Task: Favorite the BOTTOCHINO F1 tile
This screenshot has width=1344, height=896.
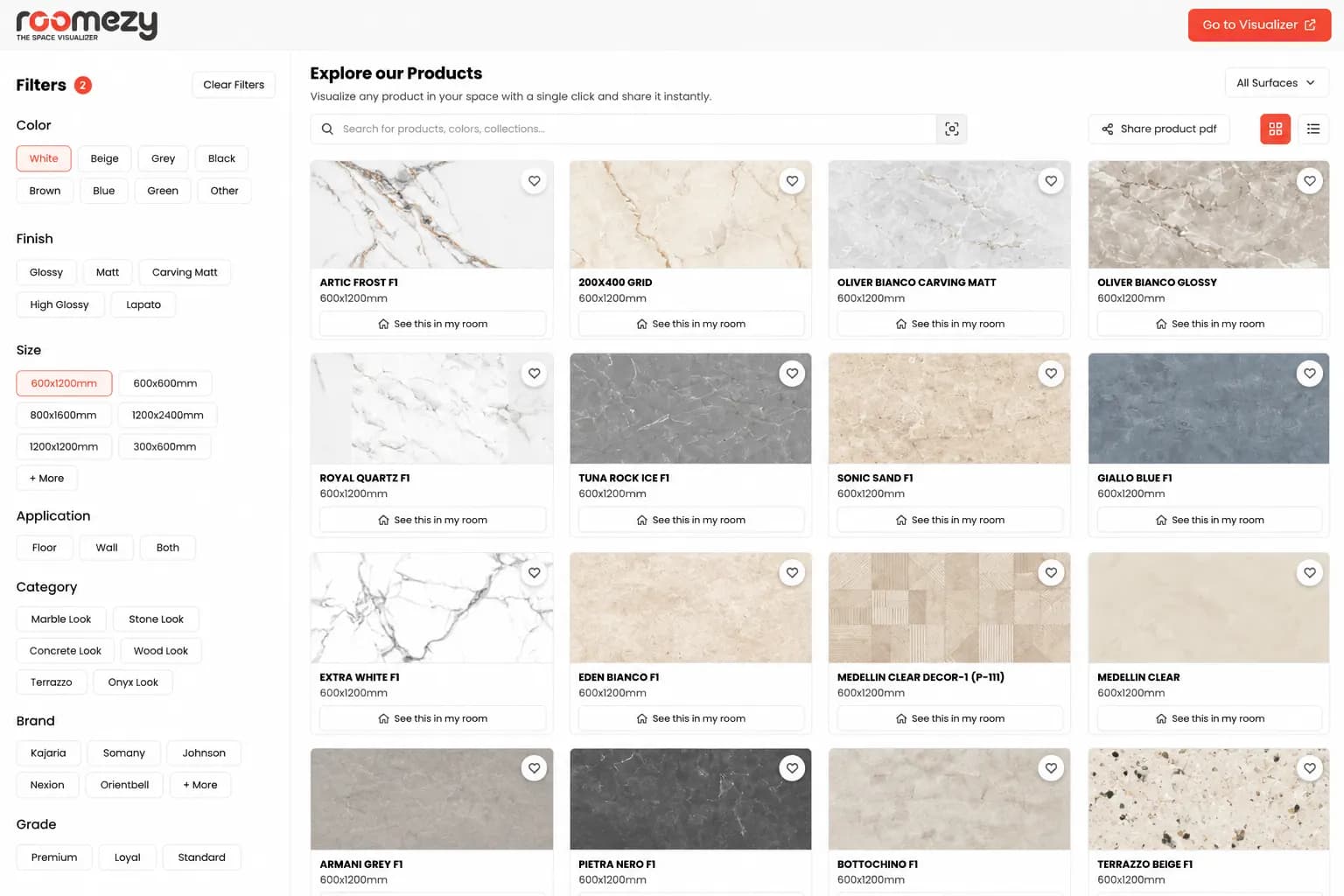Action: coord(1051,768)
